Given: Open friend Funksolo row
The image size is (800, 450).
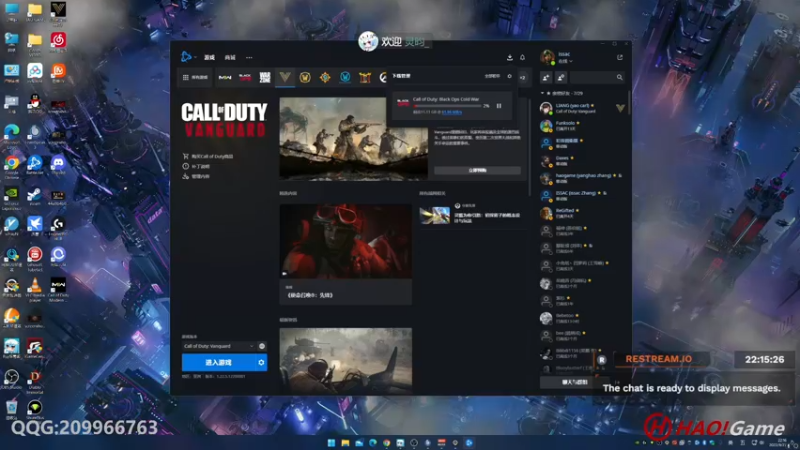Looking at the screenshot, I should (582, 126).
